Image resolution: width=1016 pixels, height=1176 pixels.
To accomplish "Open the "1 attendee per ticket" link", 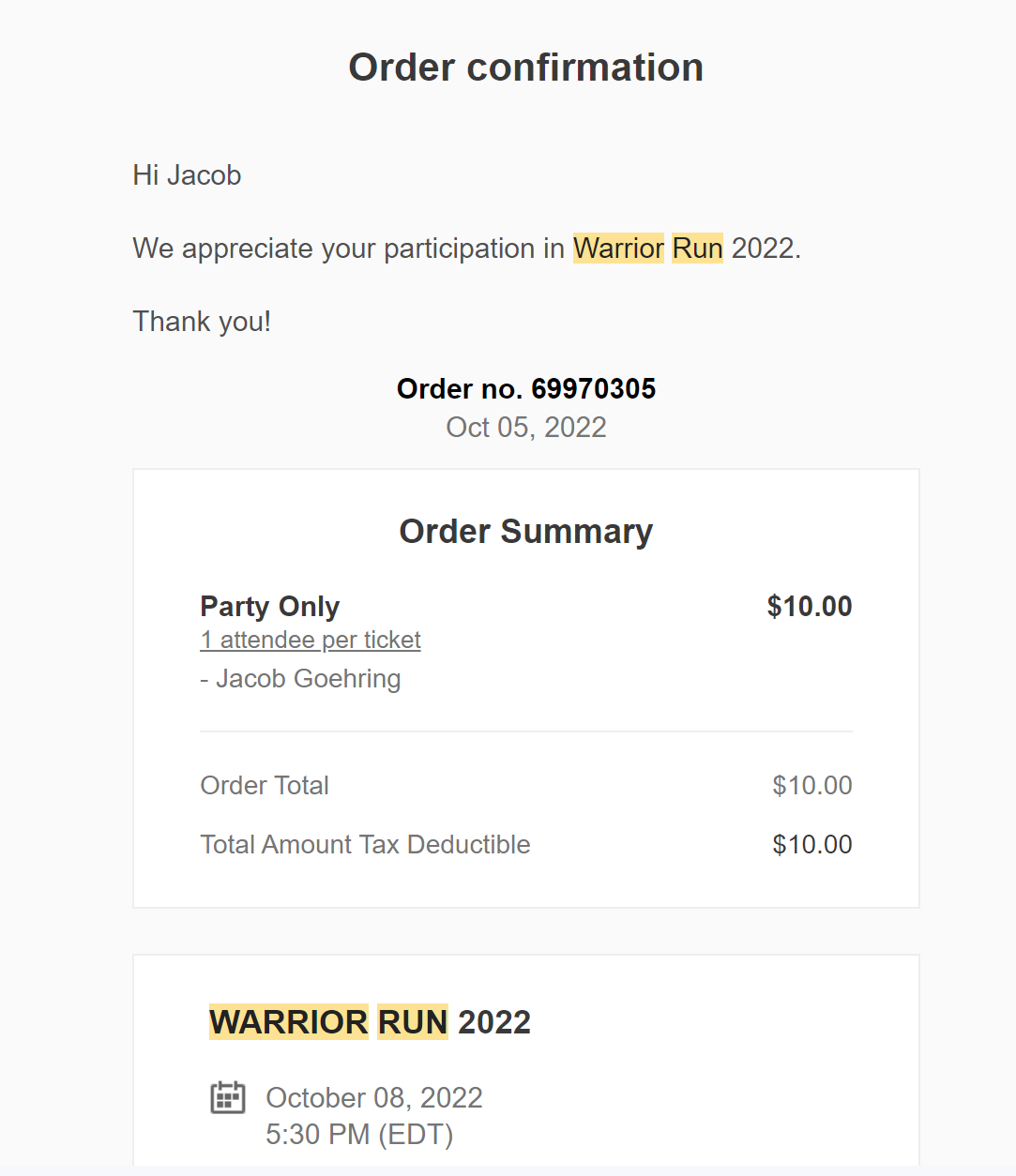I will tap(310, 640).
